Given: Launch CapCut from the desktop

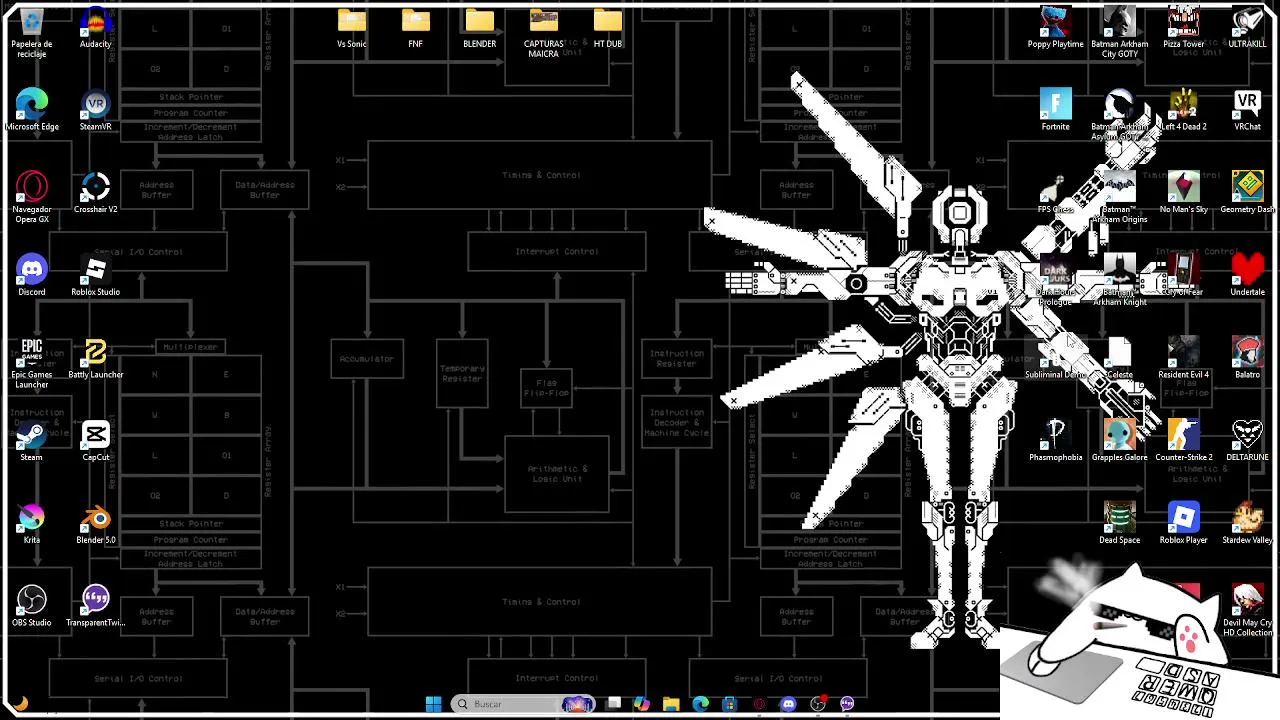Looking at the screenshot, I should pos(96,440).
